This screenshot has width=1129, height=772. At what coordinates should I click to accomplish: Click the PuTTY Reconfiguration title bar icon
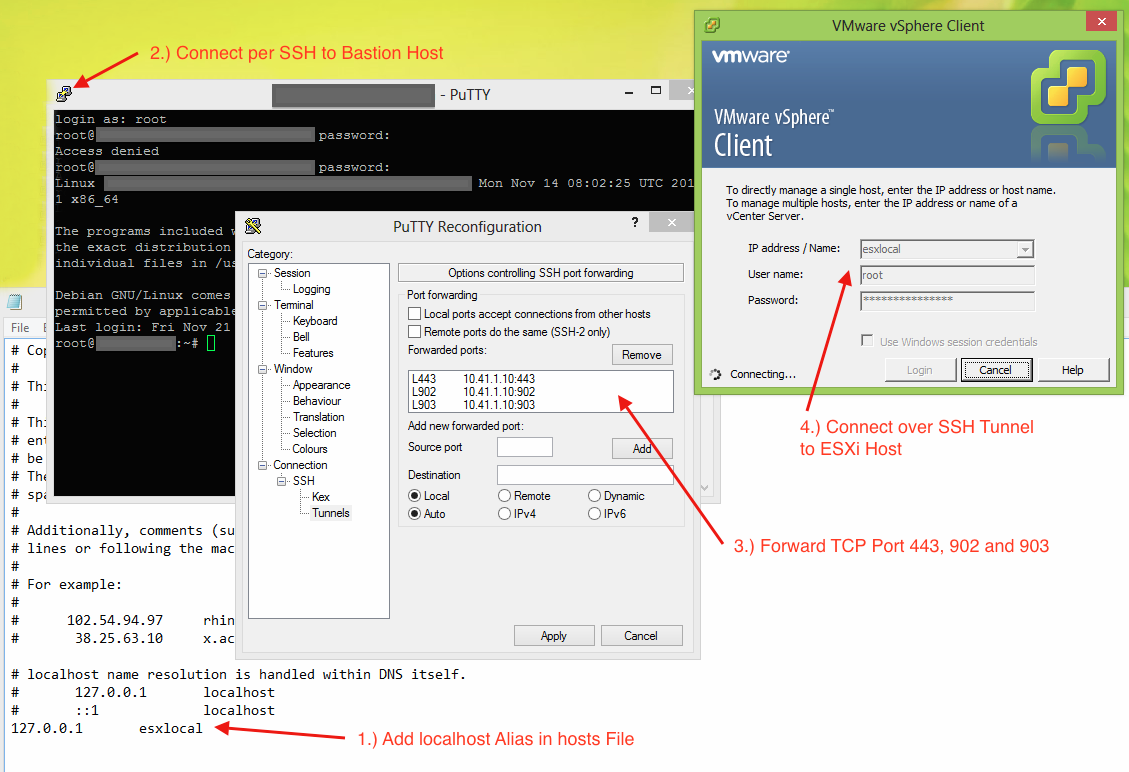(x=253, y=226)
